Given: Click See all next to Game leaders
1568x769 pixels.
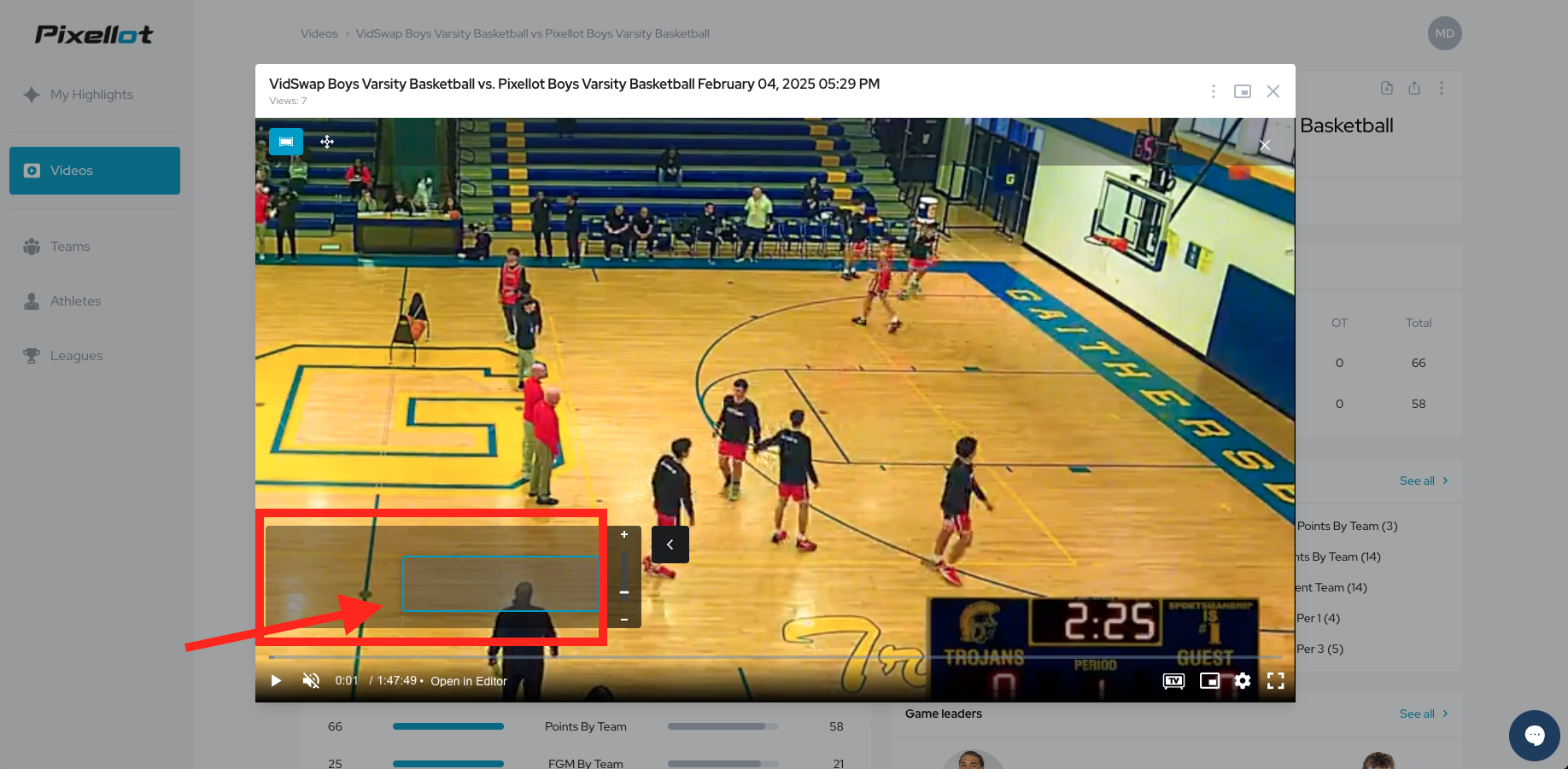Looking at the screenshot, I should coord(1424,714).
